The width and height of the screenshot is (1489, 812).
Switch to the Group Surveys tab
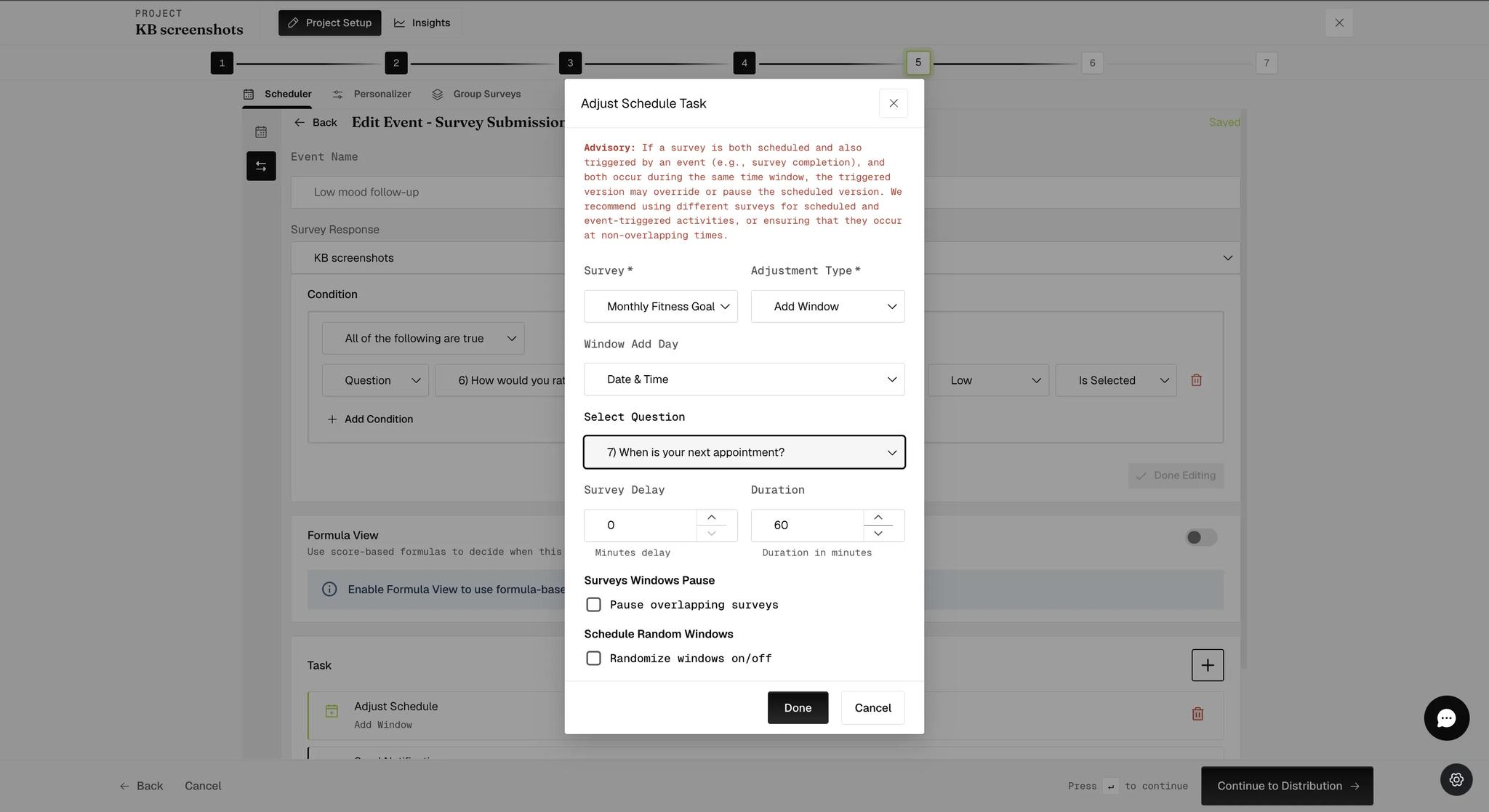(476, 94)
